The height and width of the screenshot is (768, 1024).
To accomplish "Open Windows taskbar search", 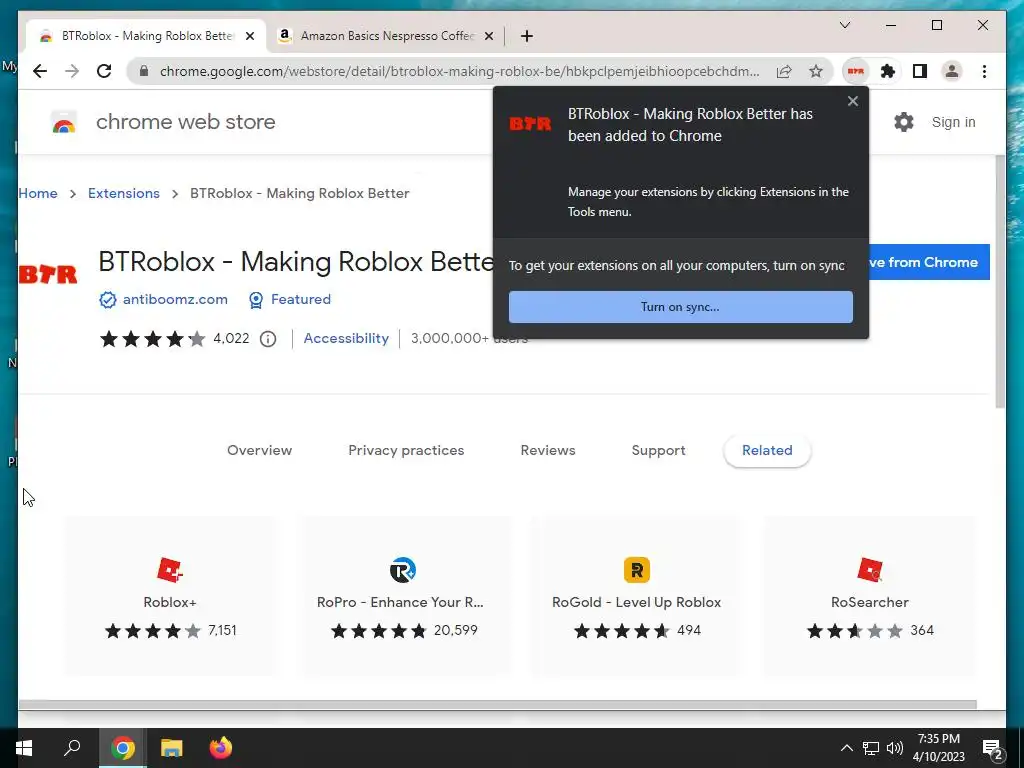I will click(x=72, y=748).
